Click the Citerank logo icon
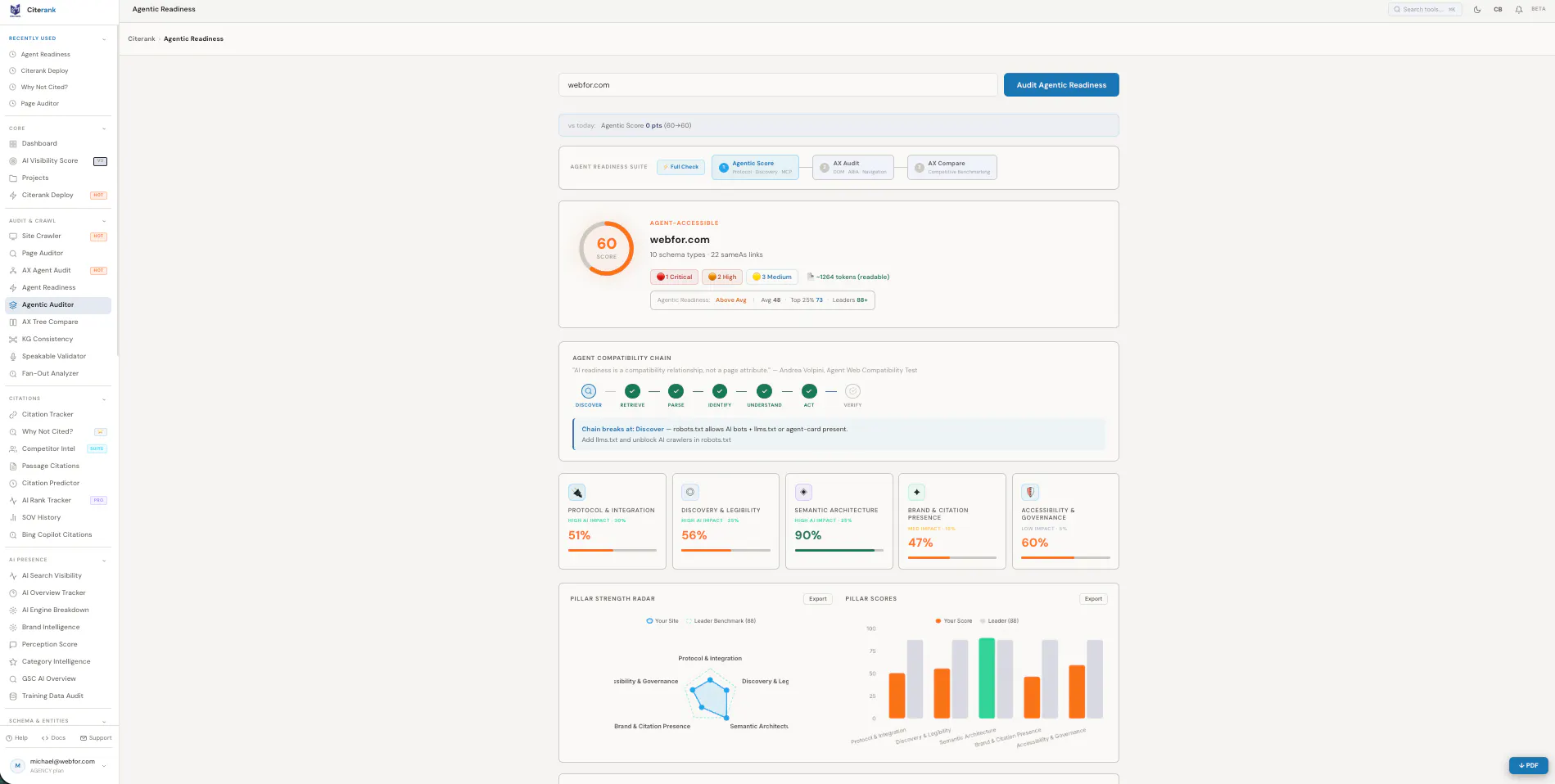 pos(15,10)
